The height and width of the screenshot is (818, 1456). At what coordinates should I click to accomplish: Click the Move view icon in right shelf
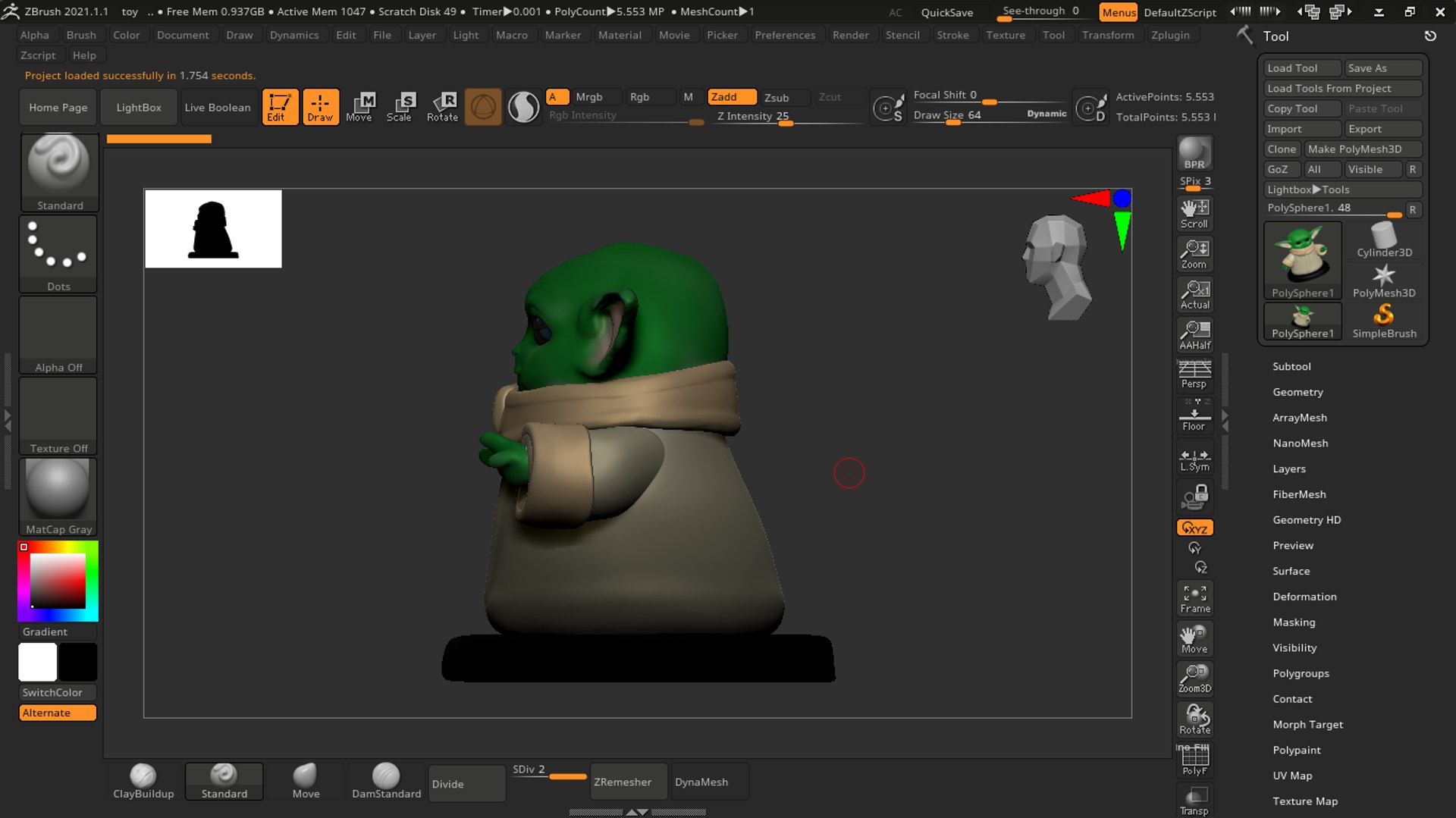pyautogui.click(x=1194, y=639)
